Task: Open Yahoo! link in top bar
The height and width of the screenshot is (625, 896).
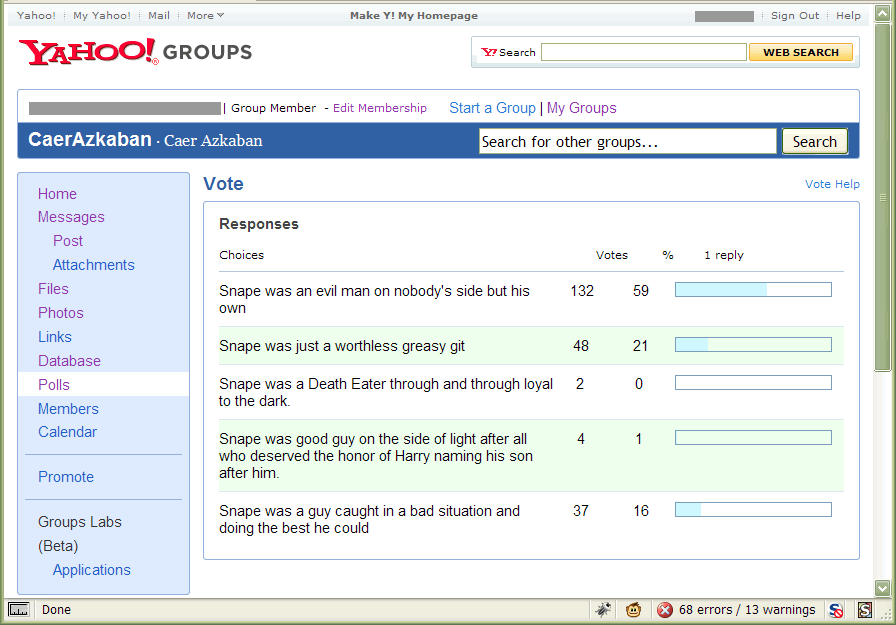Action: [x=36, y=15]
